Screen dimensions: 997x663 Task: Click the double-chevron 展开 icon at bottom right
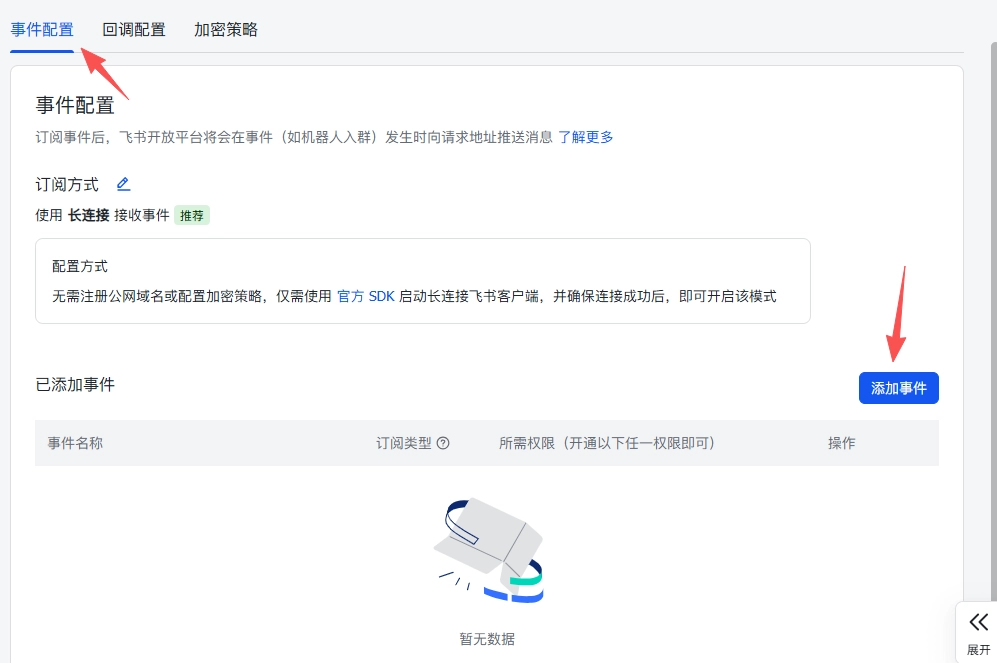[978, 620]
